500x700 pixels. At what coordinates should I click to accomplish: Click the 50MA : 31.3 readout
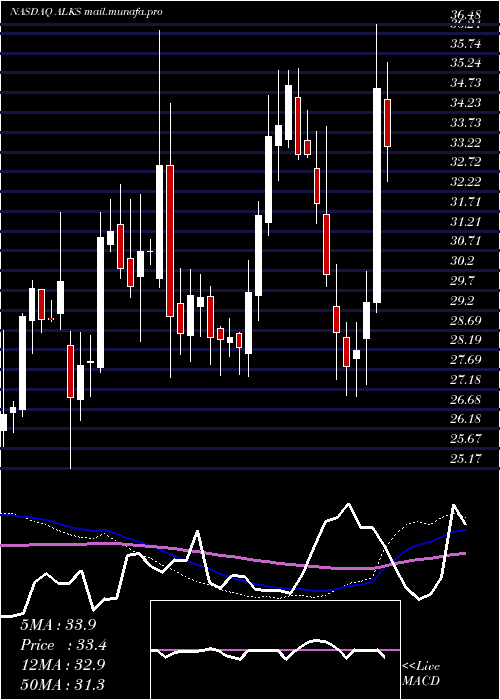click(x=63, y=685)
